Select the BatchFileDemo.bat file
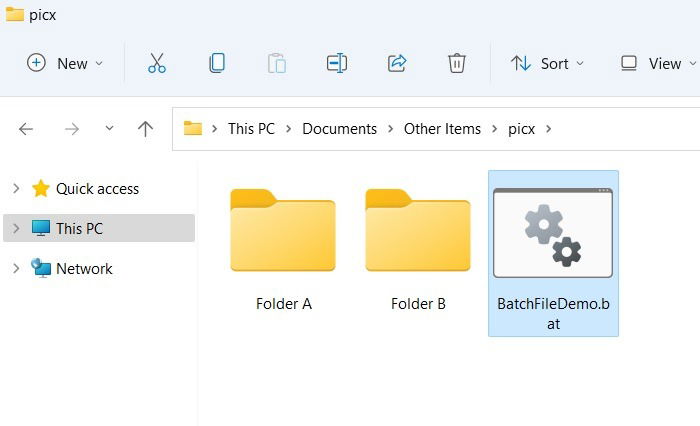This screenshot has height=426, width=700. [x=553, y=253]
